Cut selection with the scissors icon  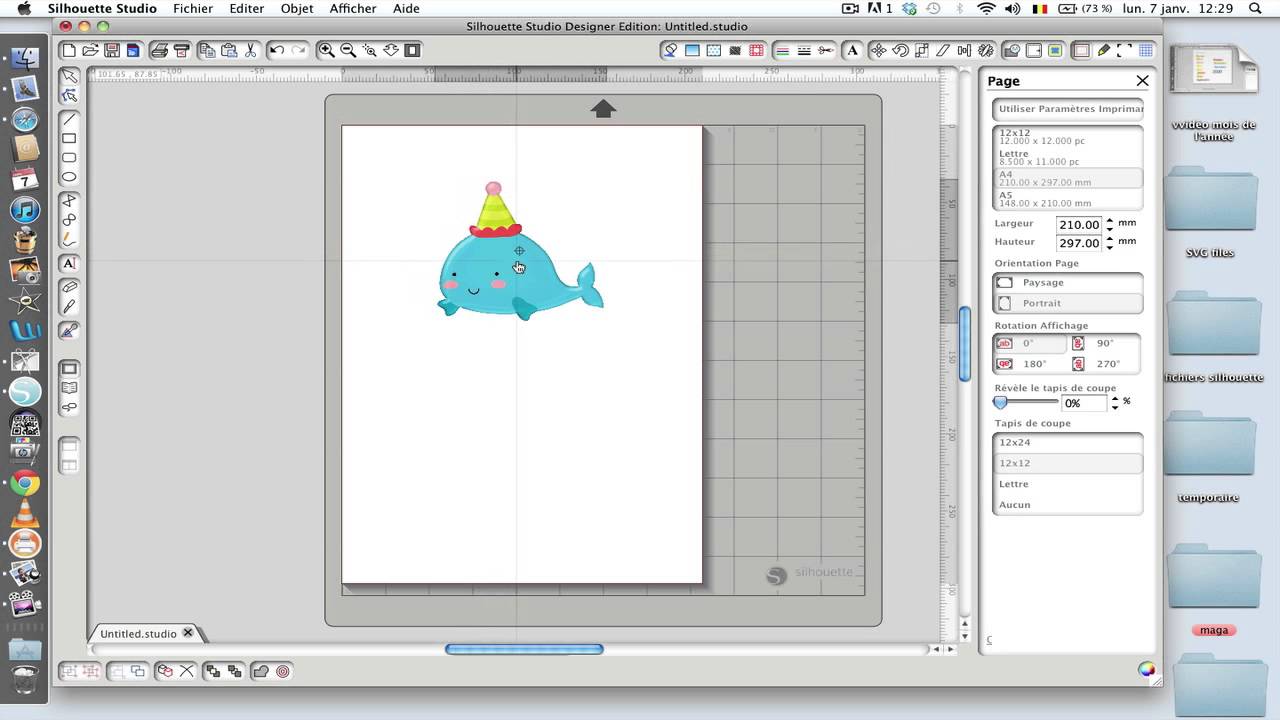pos(250,50)
